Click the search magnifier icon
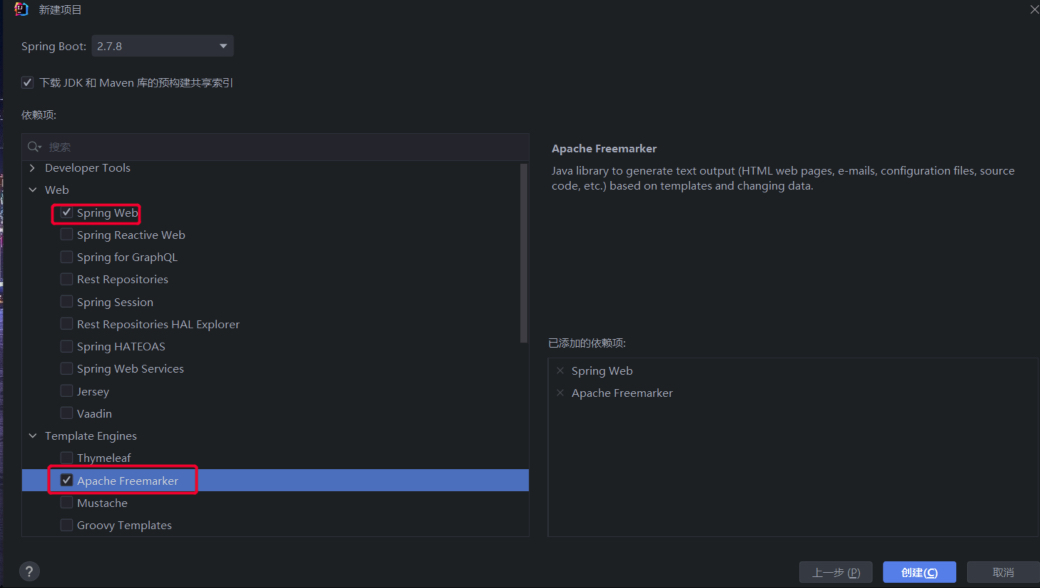 click(x=34, y=147)
